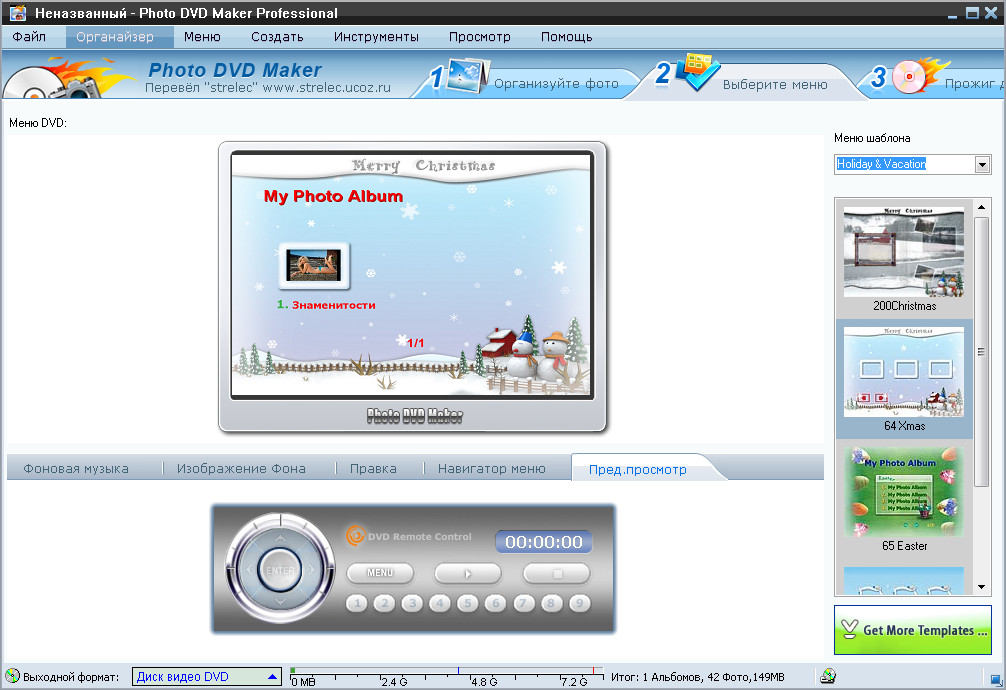
Task: Click the output format disc icon
Action: coord(12,676)
